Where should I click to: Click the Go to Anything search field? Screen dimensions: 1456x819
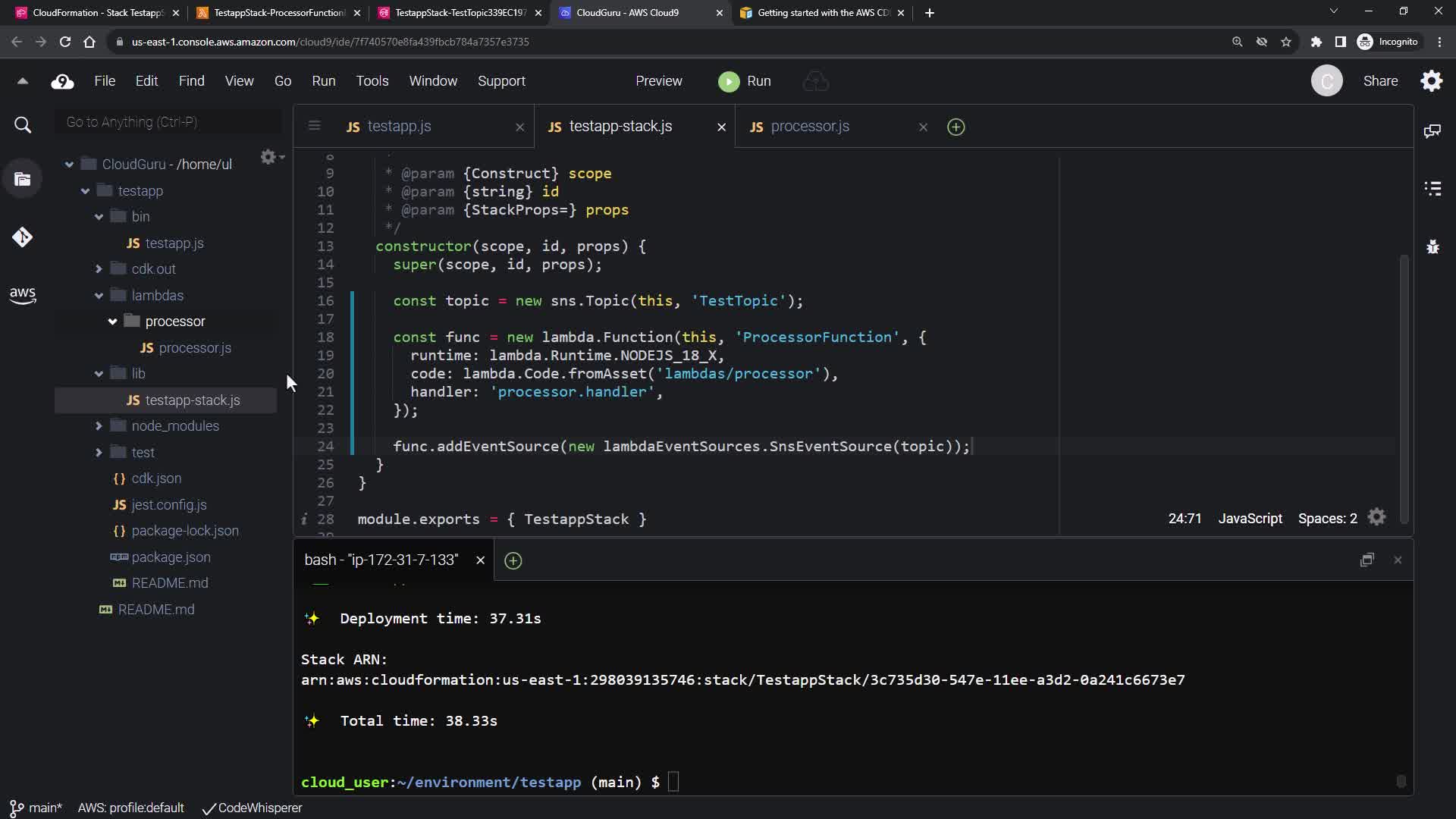(x=168, y=122)
